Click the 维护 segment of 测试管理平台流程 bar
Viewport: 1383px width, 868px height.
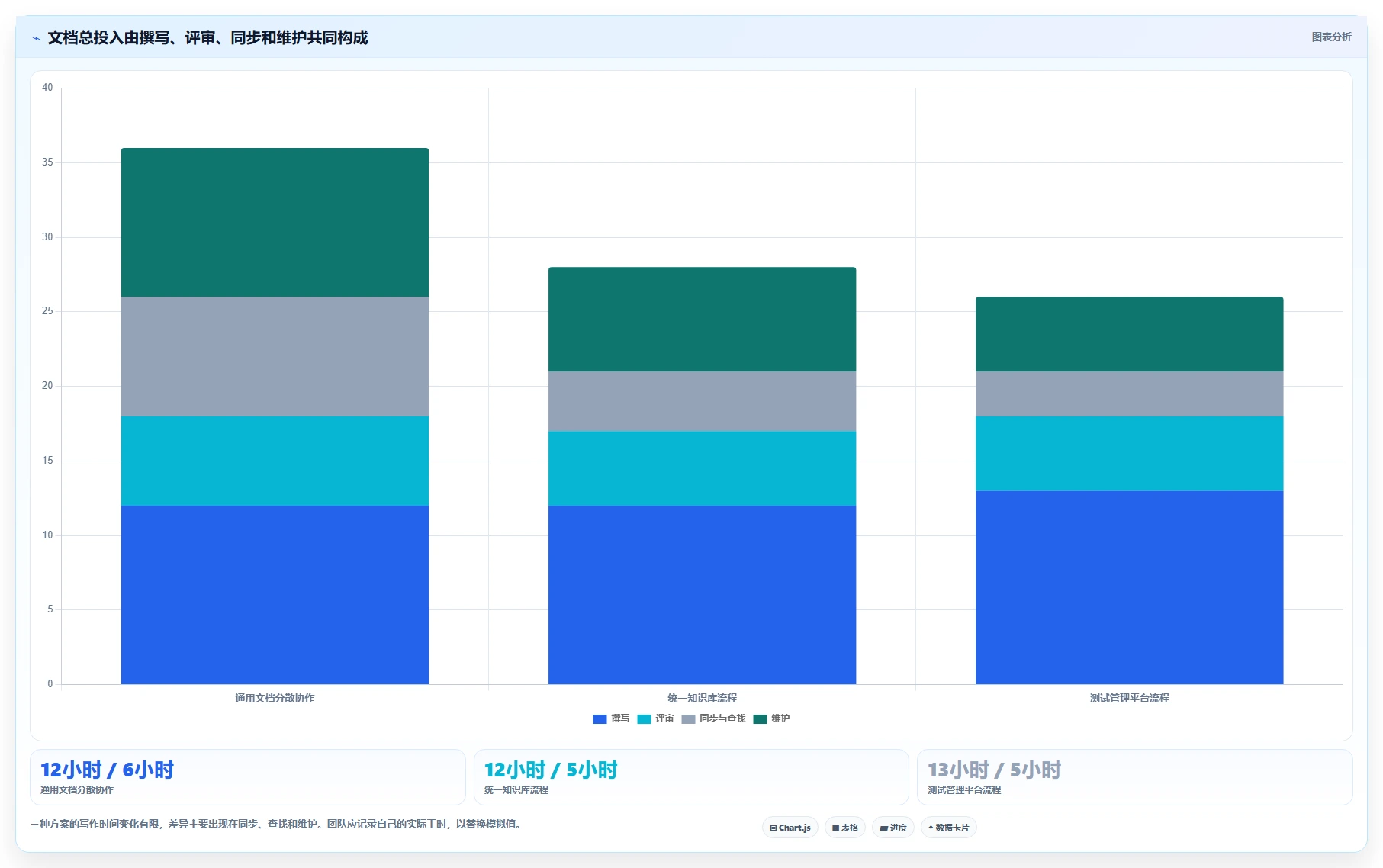pos(1129,334)
